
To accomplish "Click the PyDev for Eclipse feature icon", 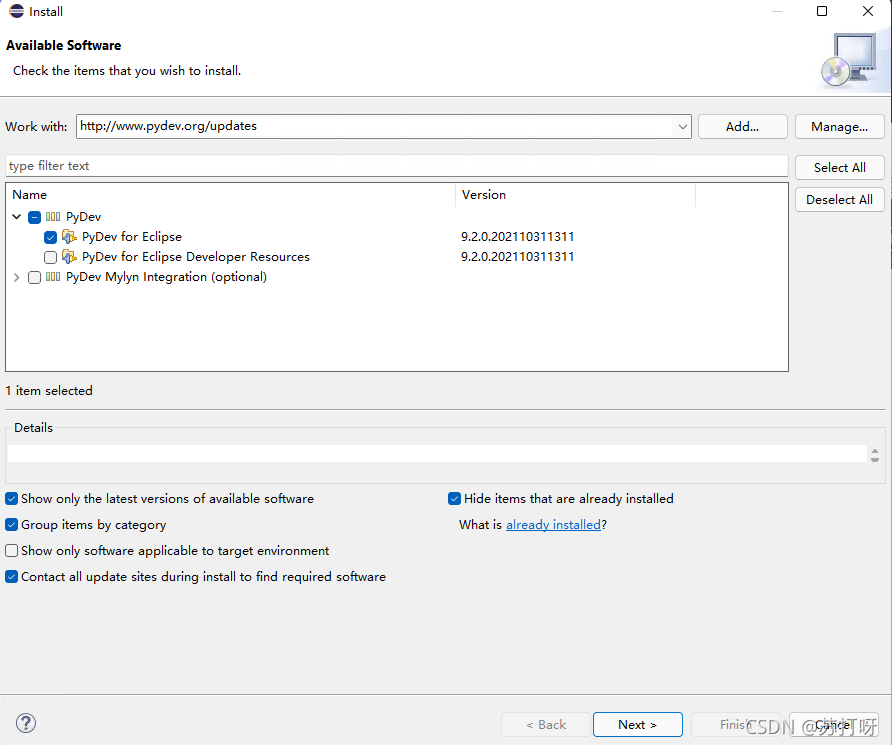I will 69,237.
